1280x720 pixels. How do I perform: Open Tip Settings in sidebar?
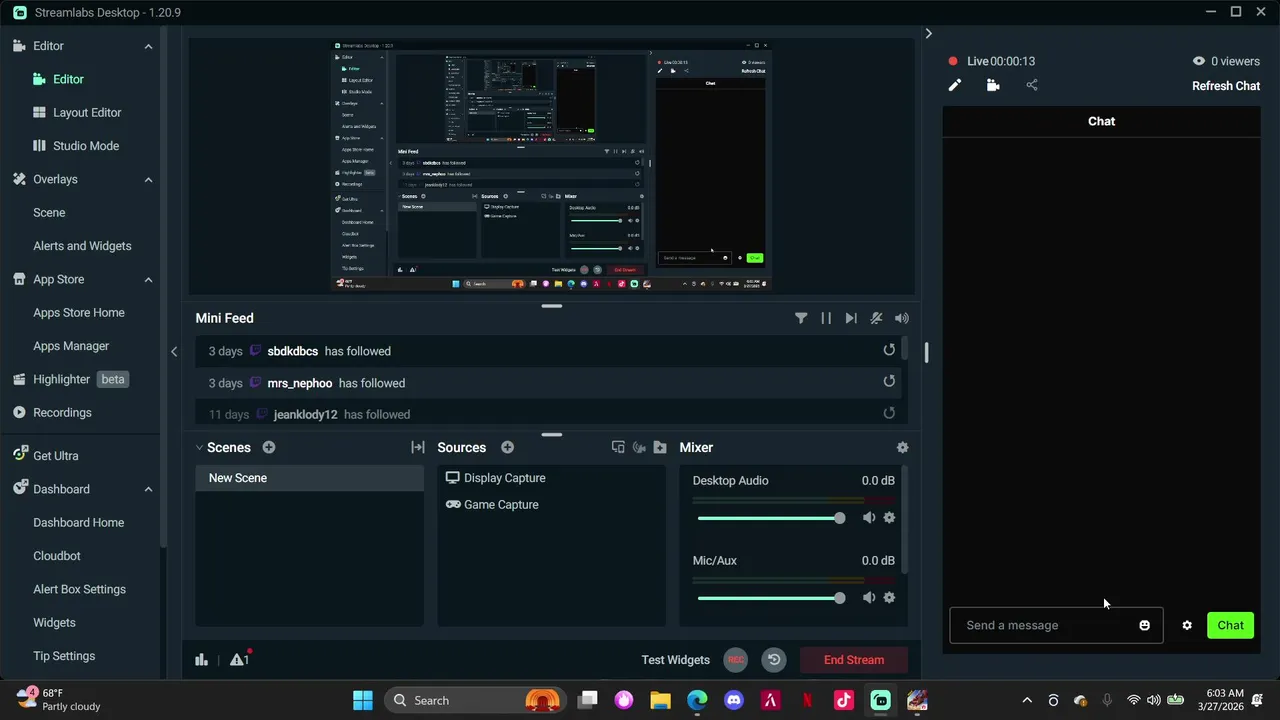click(64, 656)
